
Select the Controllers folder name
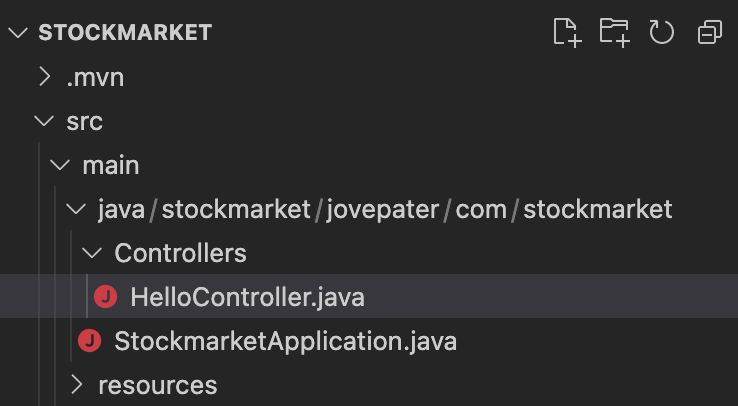180,253
